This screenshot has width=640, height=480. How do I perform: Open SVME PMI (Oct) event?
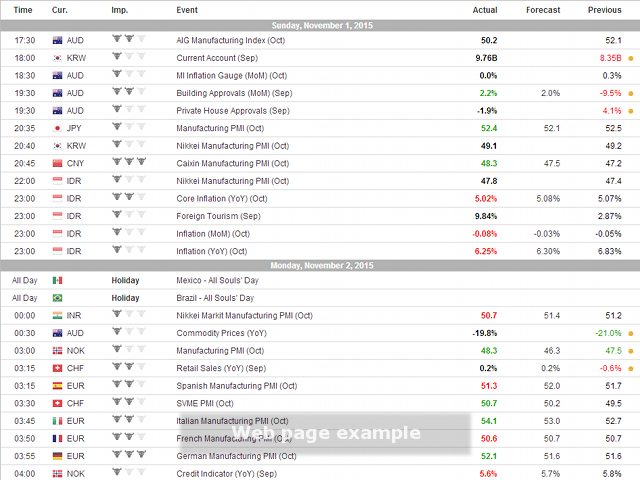[x=205, y=403]
